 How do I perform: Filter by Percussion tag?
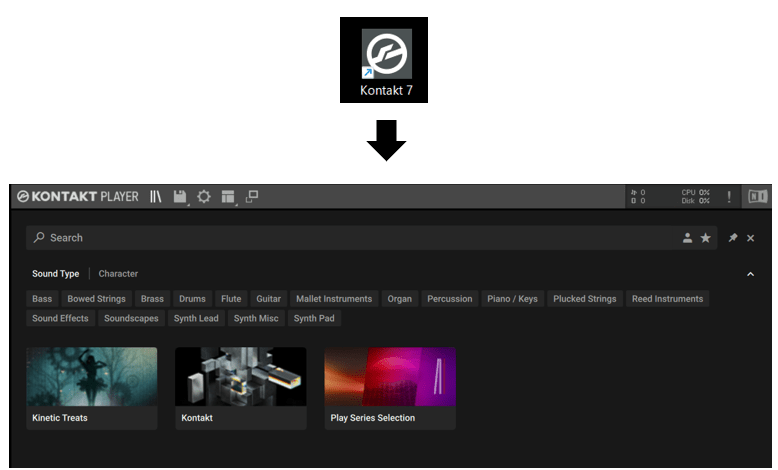click(x=450, y=299)
